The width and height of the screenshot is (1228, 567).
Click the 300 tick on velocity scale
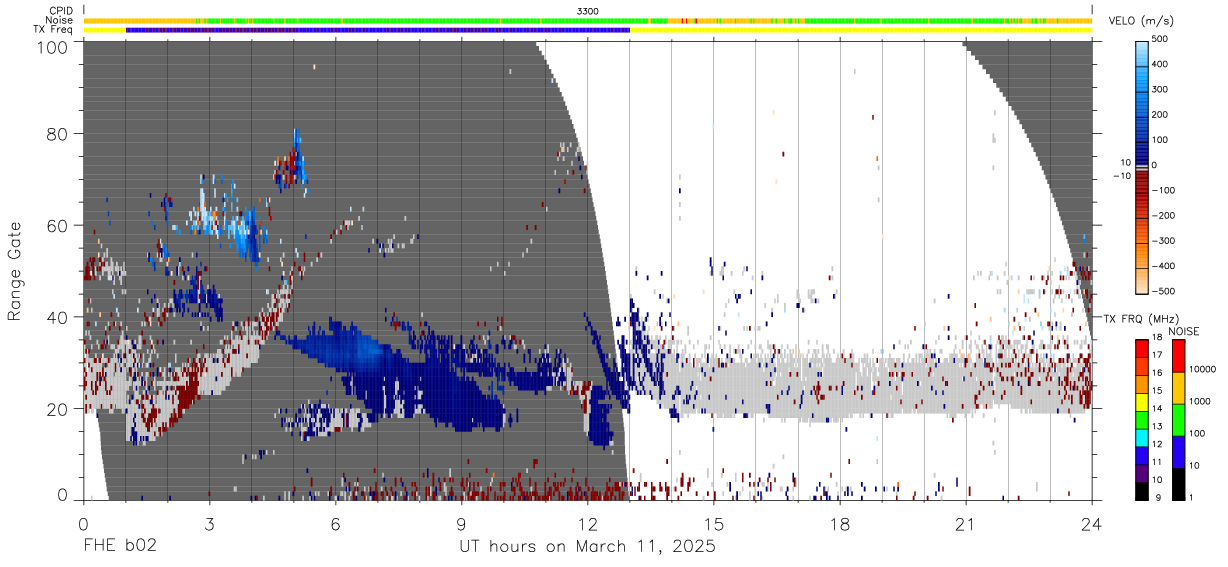[x=1160, y=89]
